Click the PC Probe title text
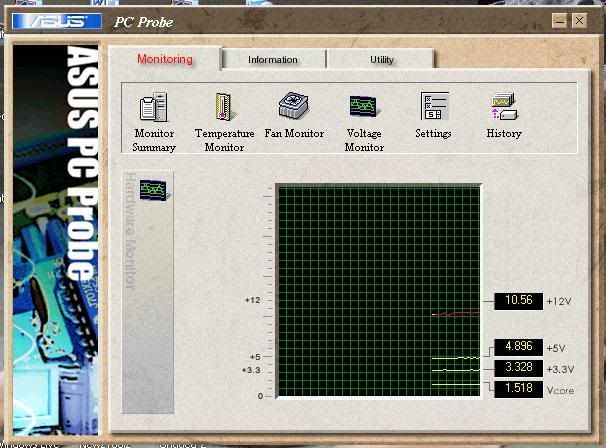Screen dimensions: 606x448 tap(144, 22)
